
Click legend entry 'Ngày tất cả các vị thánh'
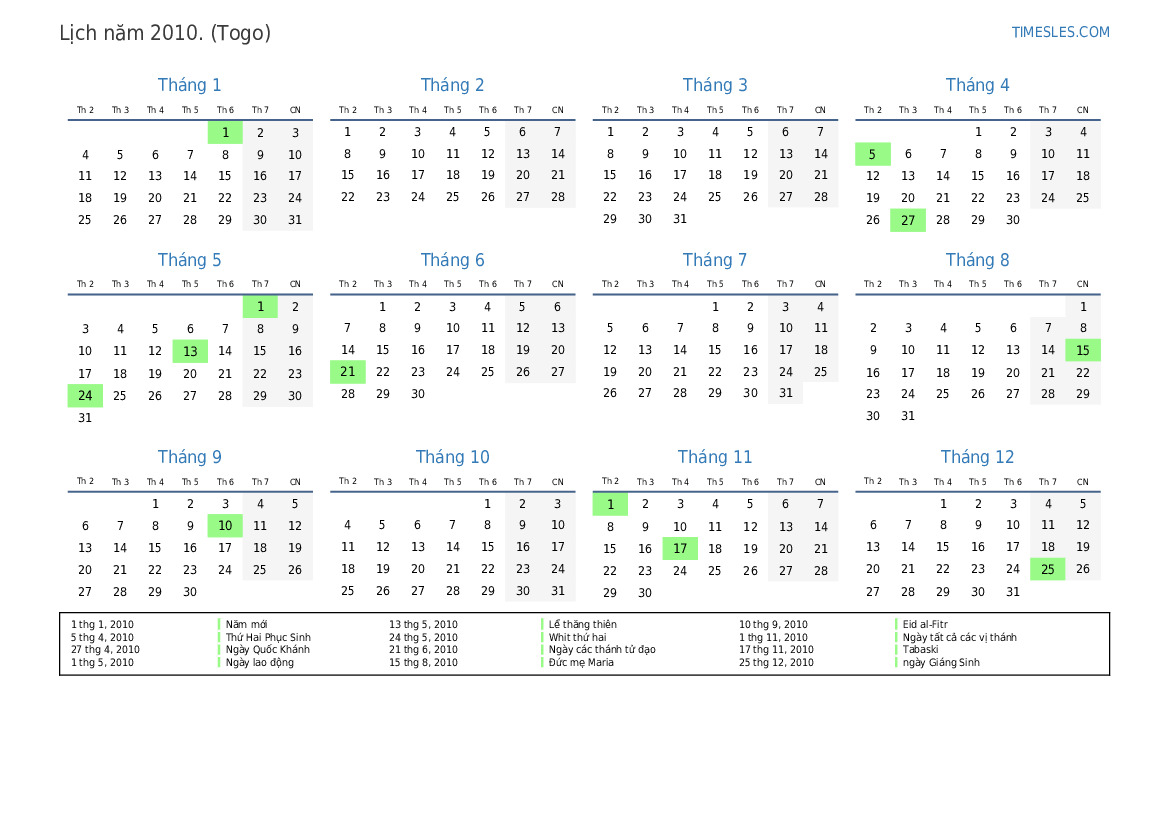coord(960,638)
